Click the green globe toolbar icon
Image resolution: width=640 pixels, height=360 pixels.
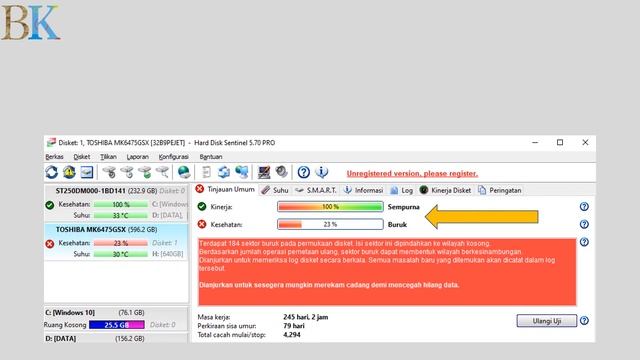coord(184,172)
